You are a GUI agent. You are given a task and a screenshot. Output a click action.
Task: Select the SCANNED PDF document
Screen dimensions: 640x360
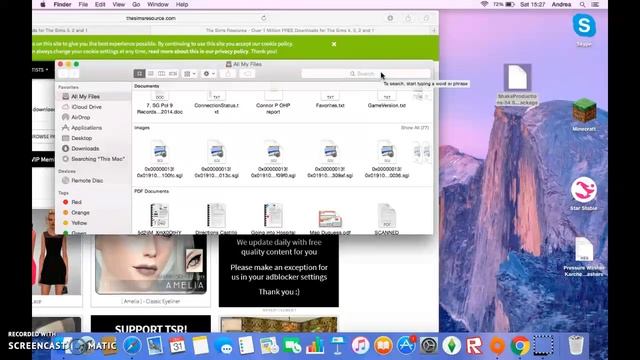[x=387, y=218]
